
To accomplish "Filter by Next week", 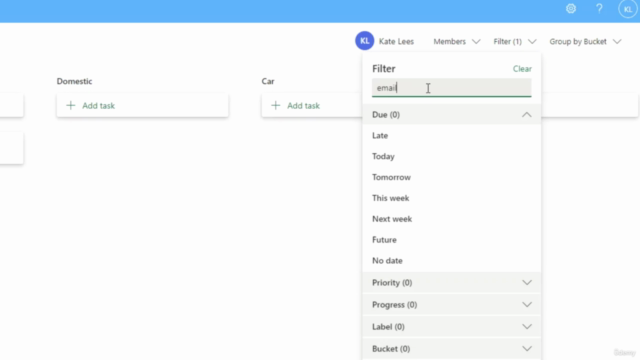I will pos(392,219).
